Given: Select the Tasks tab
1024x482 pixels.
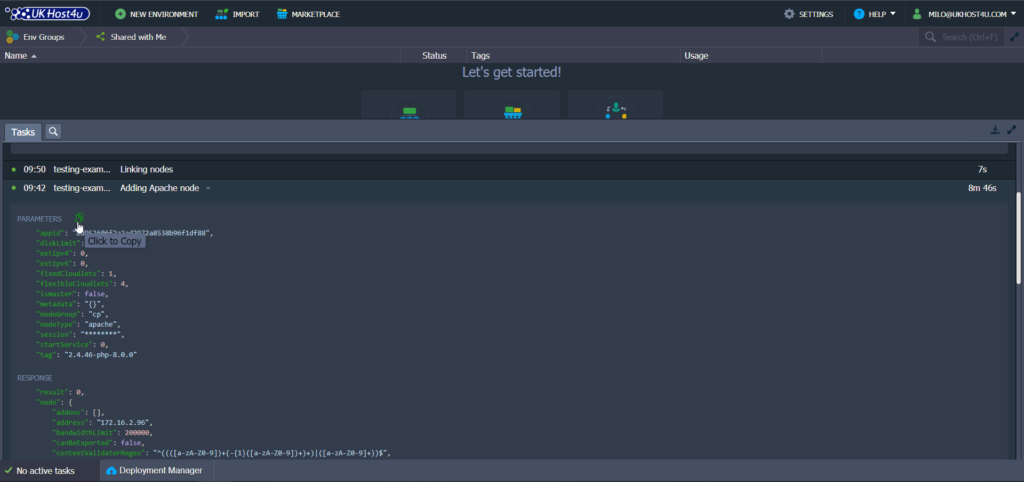Looking at the screenshot, I should (x=23, y=132).
